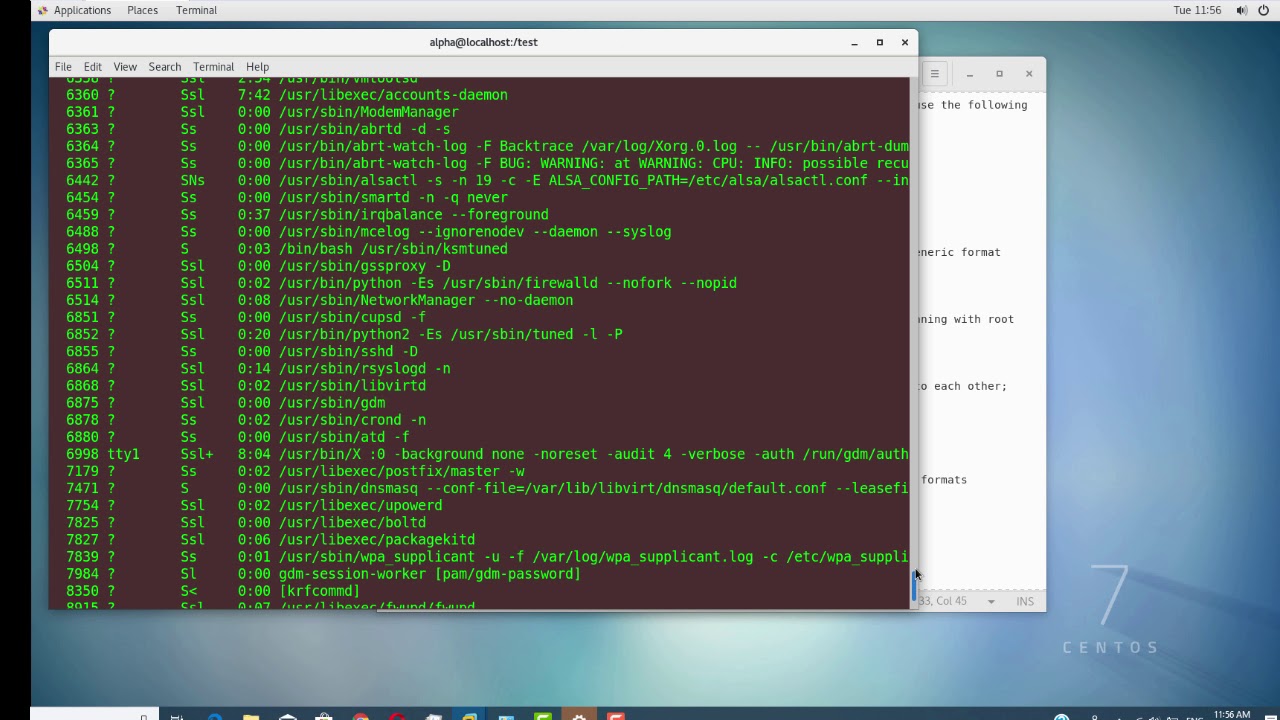The image size is (1280, 720).
Task: Minimize the text editor window behind
Action: click(969, 74)
